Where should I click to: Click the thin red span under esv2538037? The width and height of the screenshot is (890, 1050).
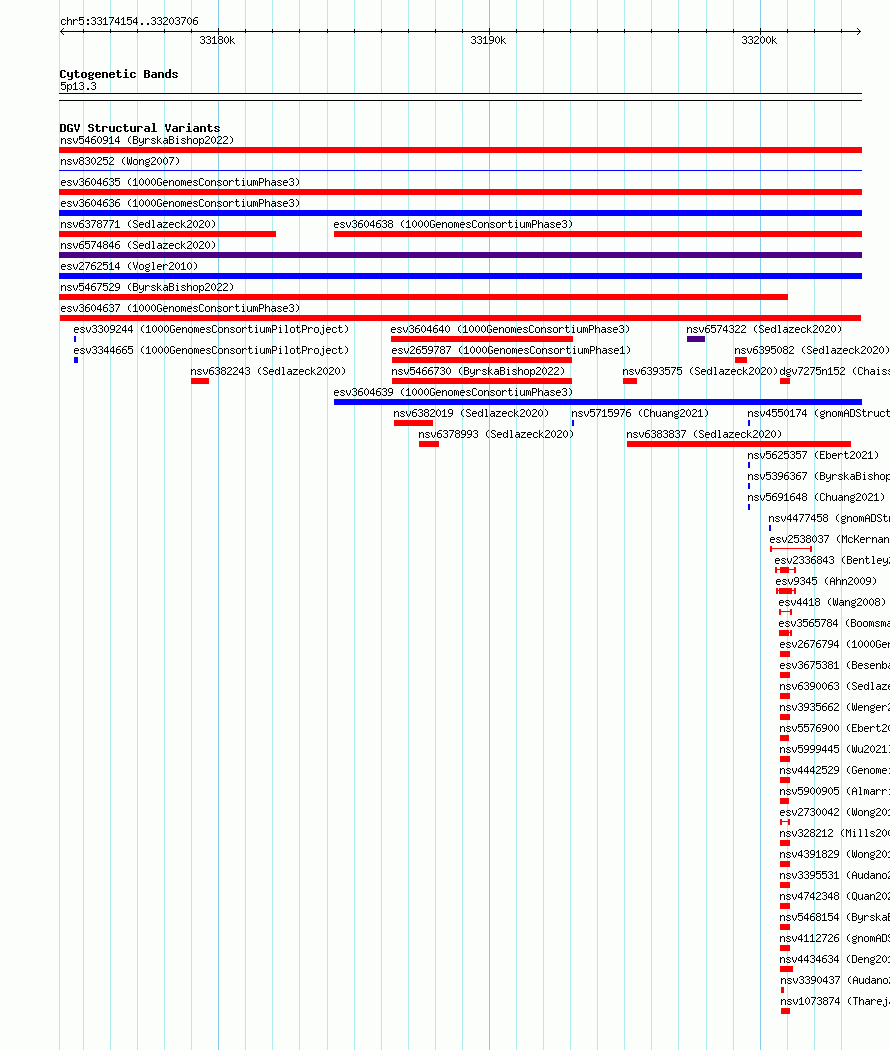point(791,549)
